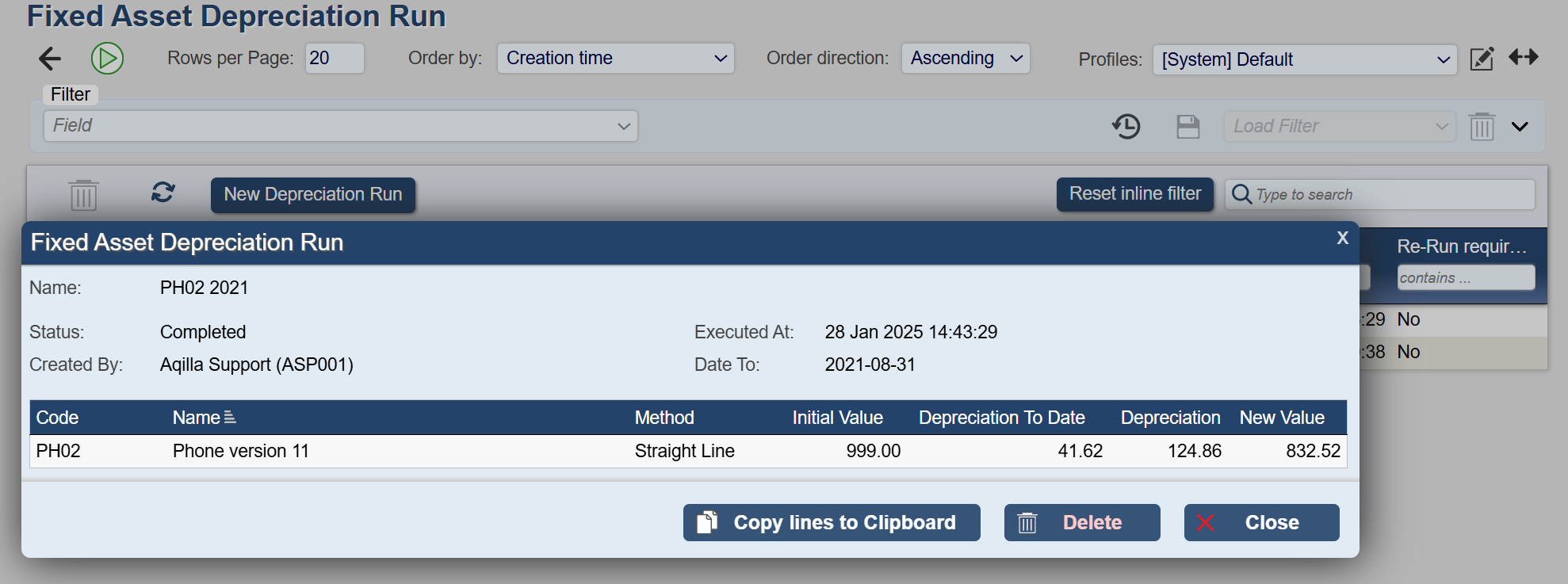Viewport: 1568px width, 584px height.
Task: Open the filter Field dropdown
Action: tap(341, 126)
